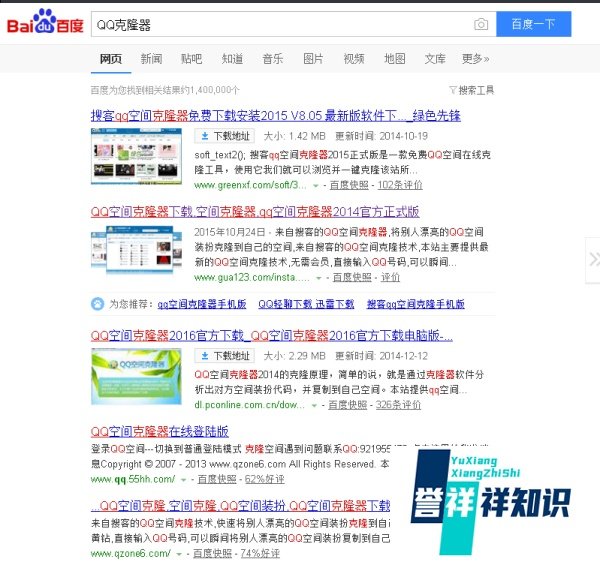Open www.gua123.com/insta... URL link

252,277
